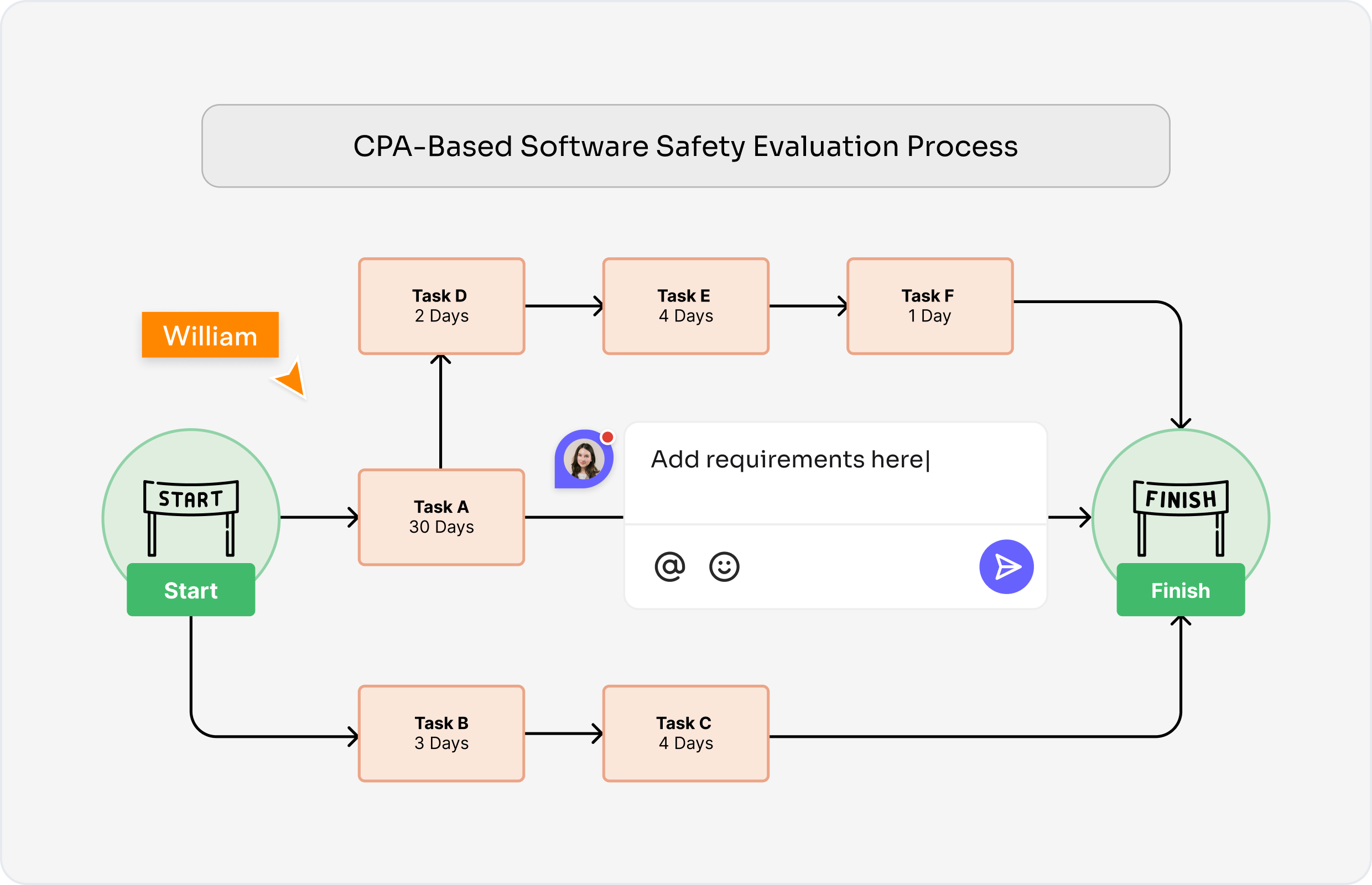Screen dimensions: 1372x885
Task: Select the CPA-Based Software Safety Evaluation Process title
Action: tap(685, 146)
